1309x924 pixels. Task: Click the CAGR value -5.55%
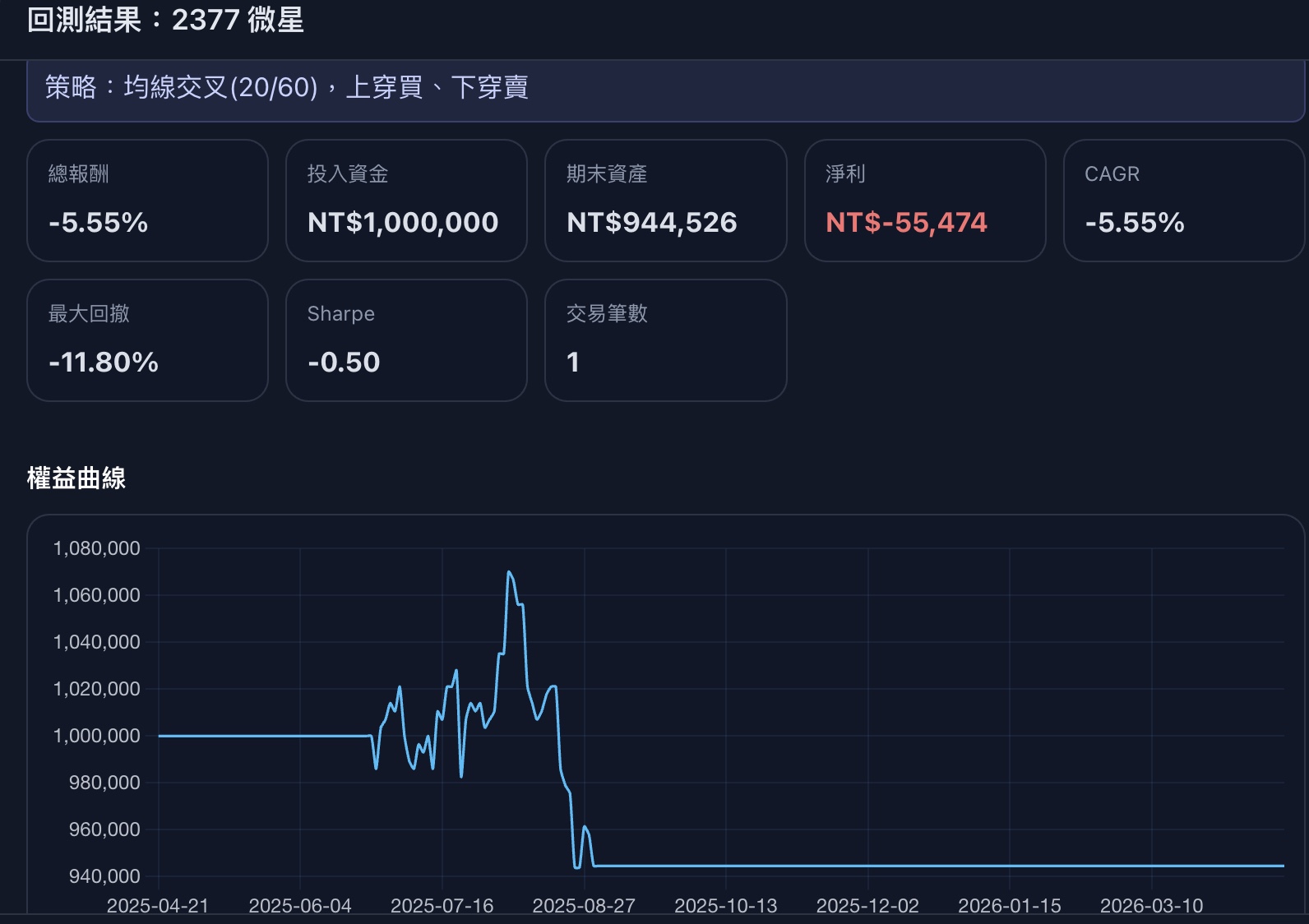tap(1135, 222)
